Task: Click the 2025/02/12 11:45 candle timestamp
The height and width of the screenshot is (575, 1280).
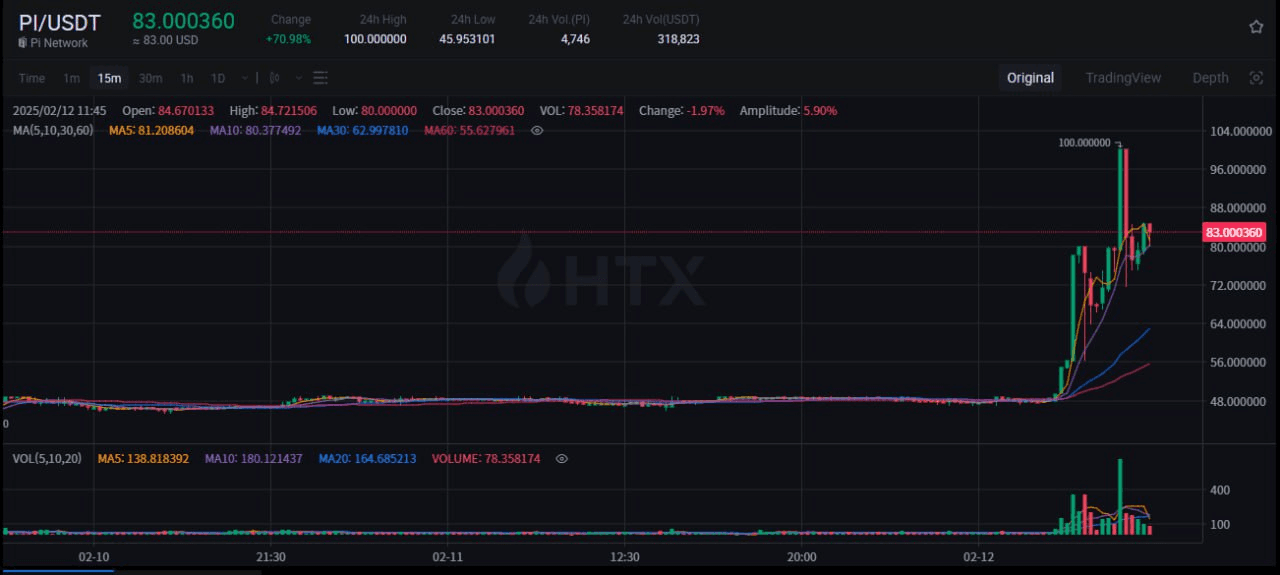Action: pos(59,111)
